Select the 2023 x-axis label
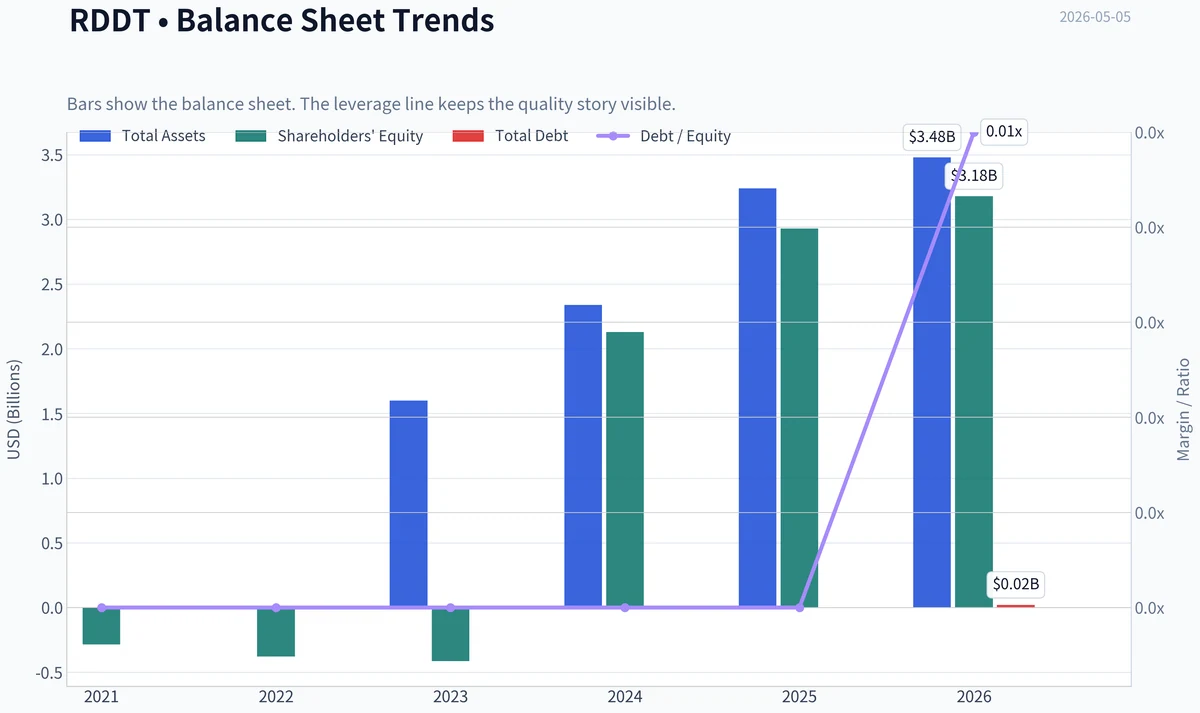The width and height of the screenshot is (1200, 713). (x=450, y=697)
